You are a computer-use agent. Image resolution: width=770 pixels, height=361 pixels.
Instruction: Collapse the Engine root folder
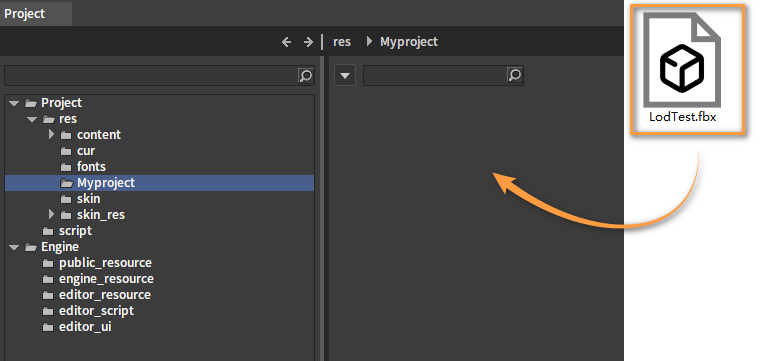(14, 247)
